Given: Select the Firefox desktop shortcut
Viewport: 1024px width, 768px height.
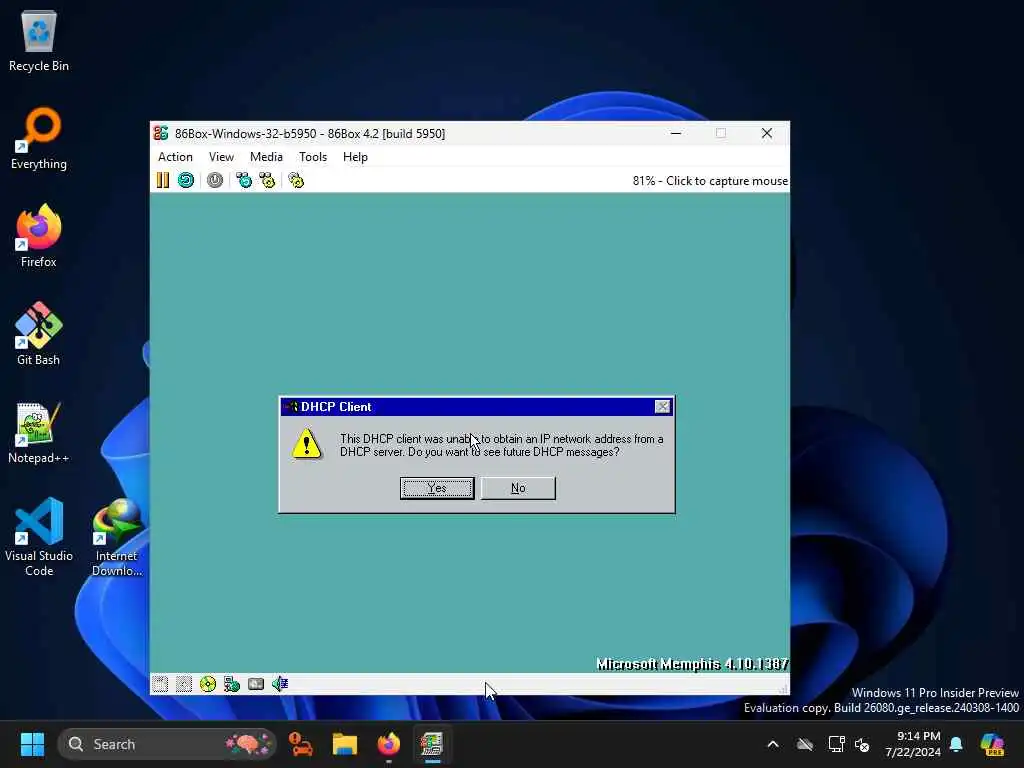Looking at the screenshot, I should coord(39,236).
